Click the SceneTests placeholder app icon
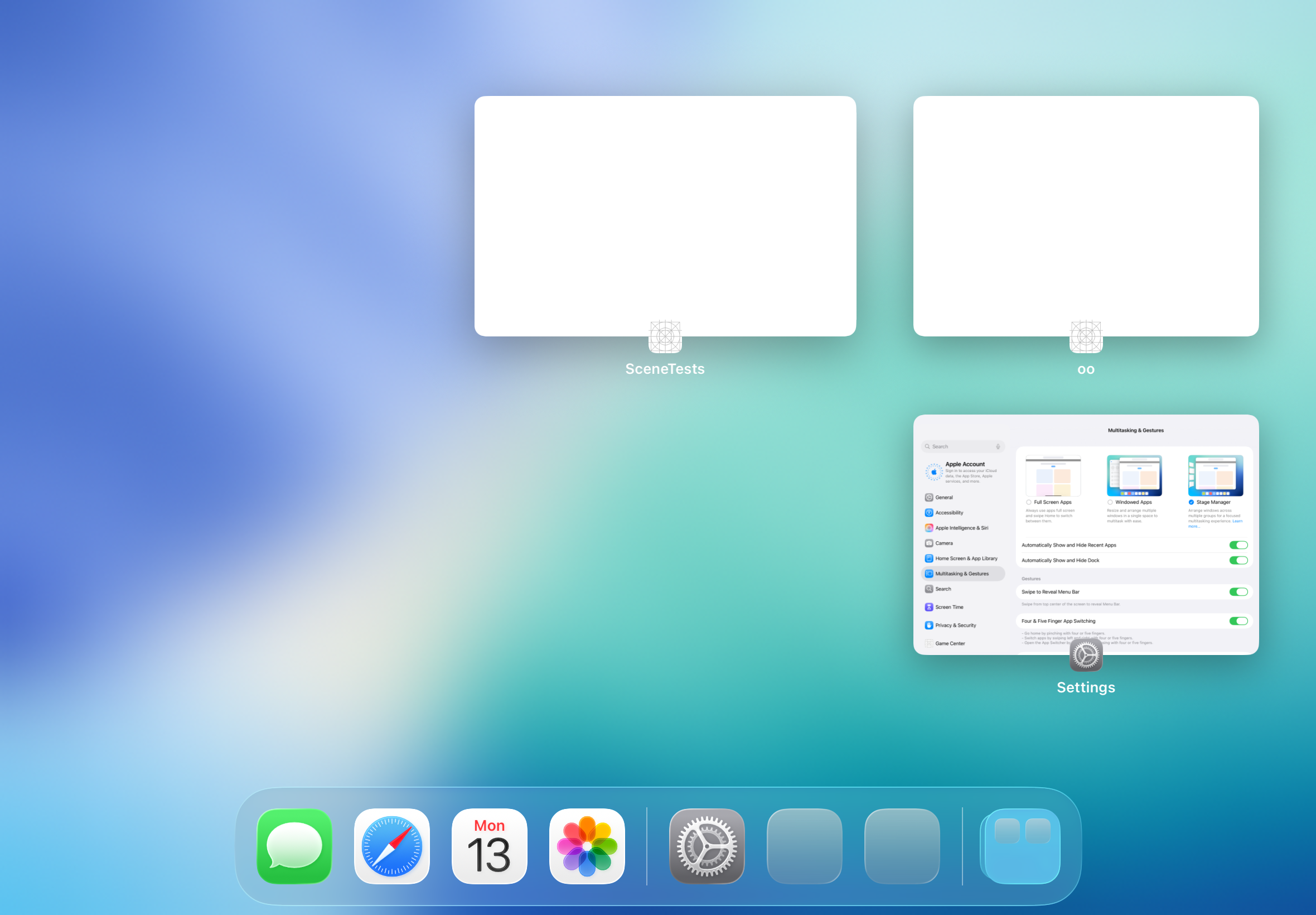Image resolution: width=1316 pixels, height=915 pixels. [665, 336]
